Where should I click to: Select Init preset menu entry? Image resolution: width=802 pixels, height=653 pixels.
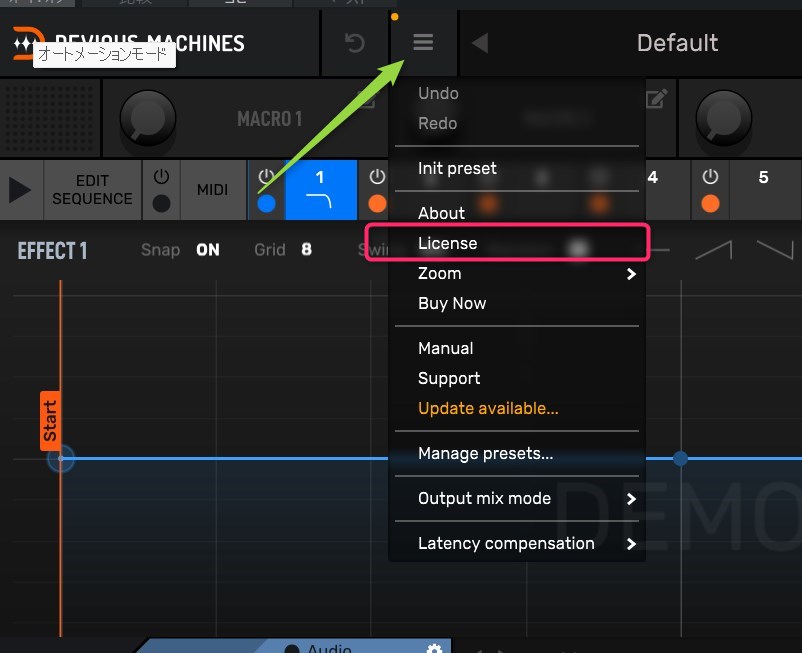coord(457,168)
